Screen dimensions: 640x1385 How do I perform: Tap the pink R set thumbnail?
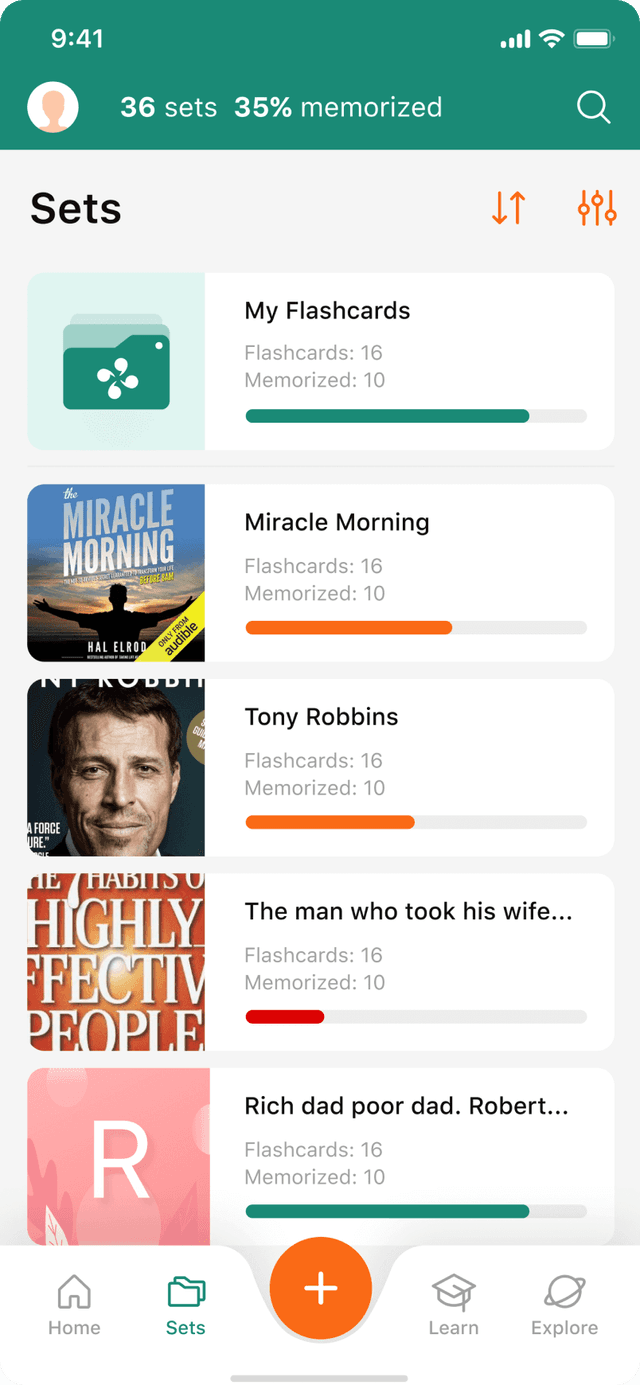coord(118,1156)
